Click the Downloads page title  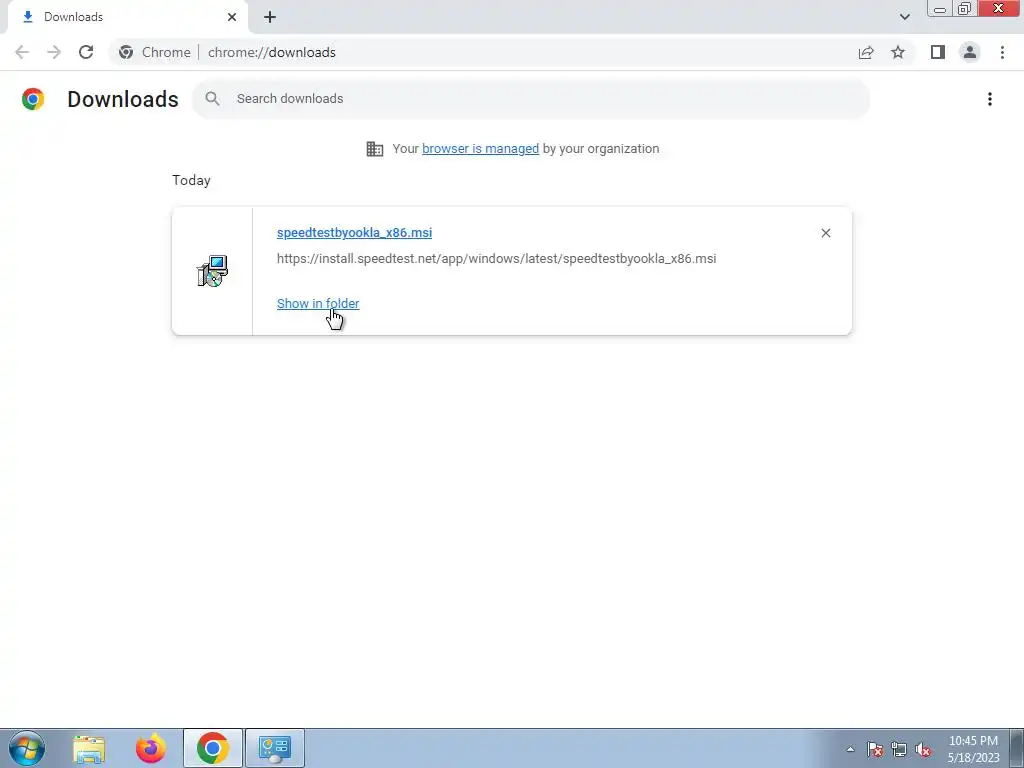point(123,99)
